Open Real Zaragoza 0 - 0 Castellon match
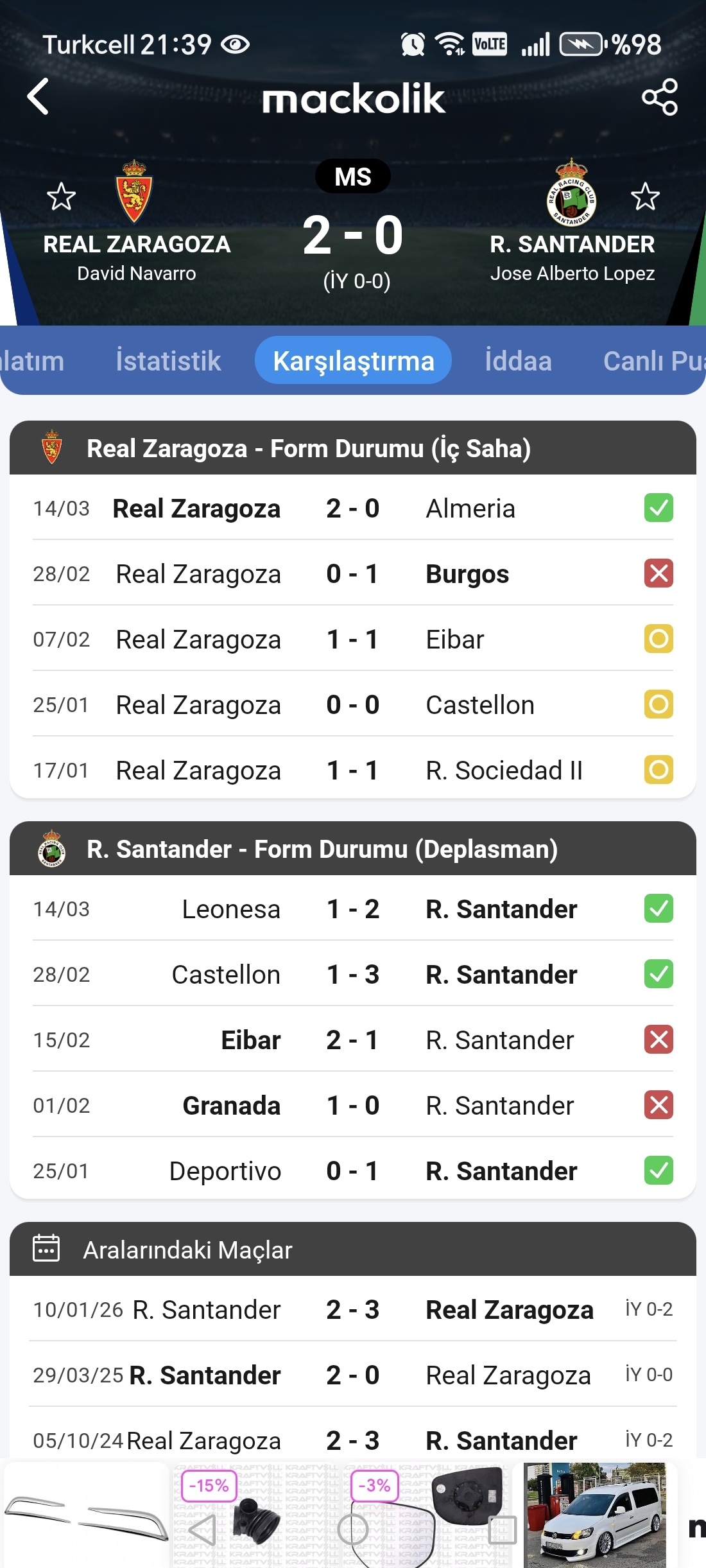The width and height of the screenshot is (706, 1568). [x=352, y=705]
